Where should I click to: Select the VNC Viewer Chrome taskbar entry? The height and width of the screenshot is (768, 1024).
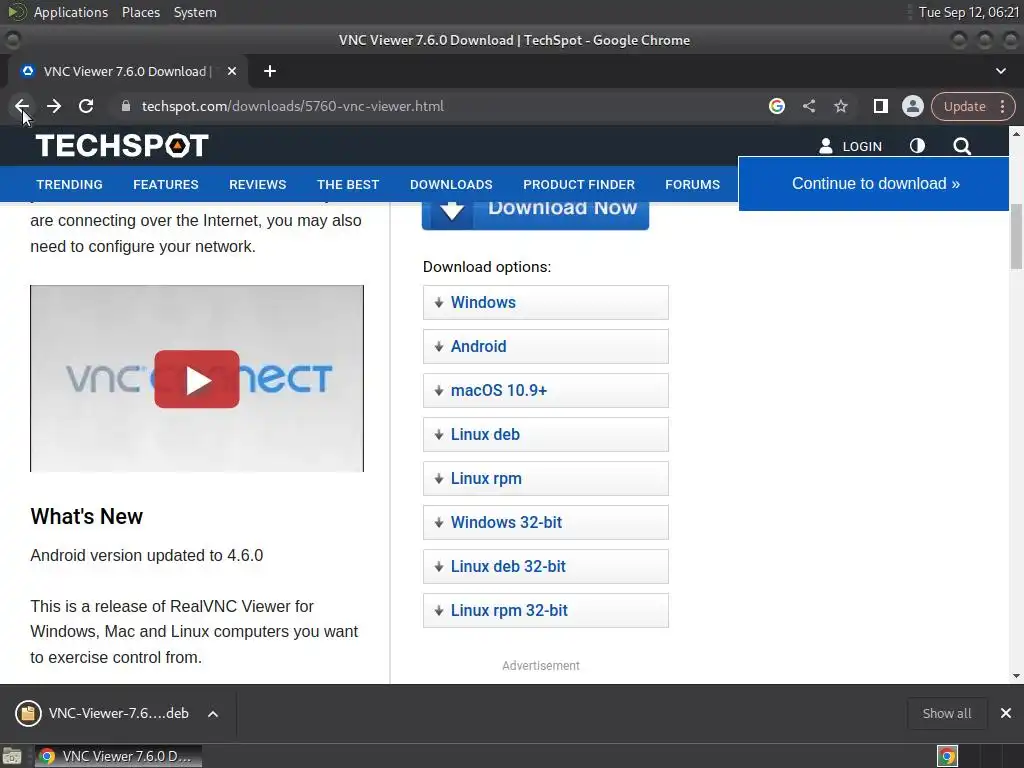pyautogui.click(x=118, y=756)
